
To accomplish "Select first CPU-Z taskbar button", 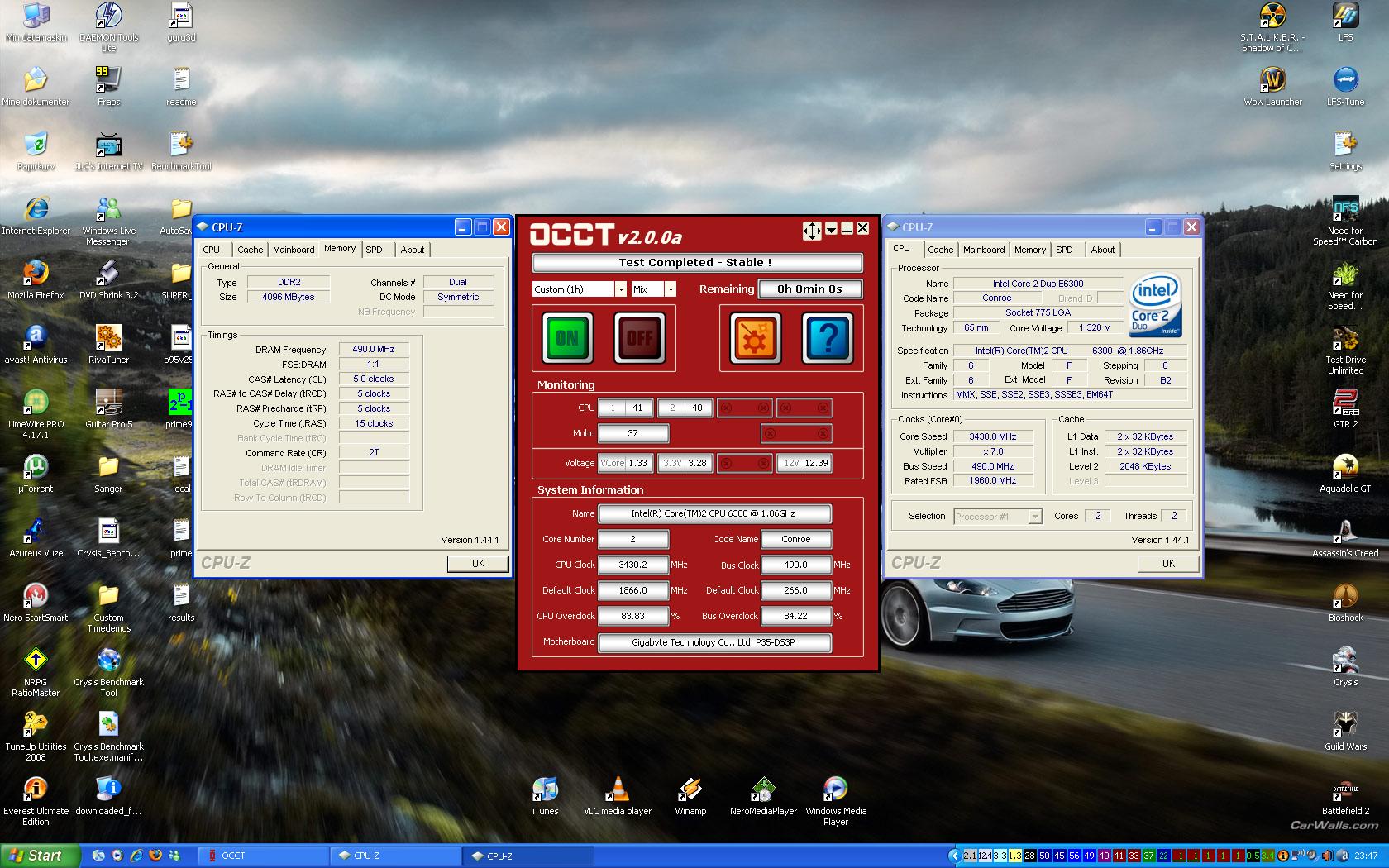I will [397, 856].
